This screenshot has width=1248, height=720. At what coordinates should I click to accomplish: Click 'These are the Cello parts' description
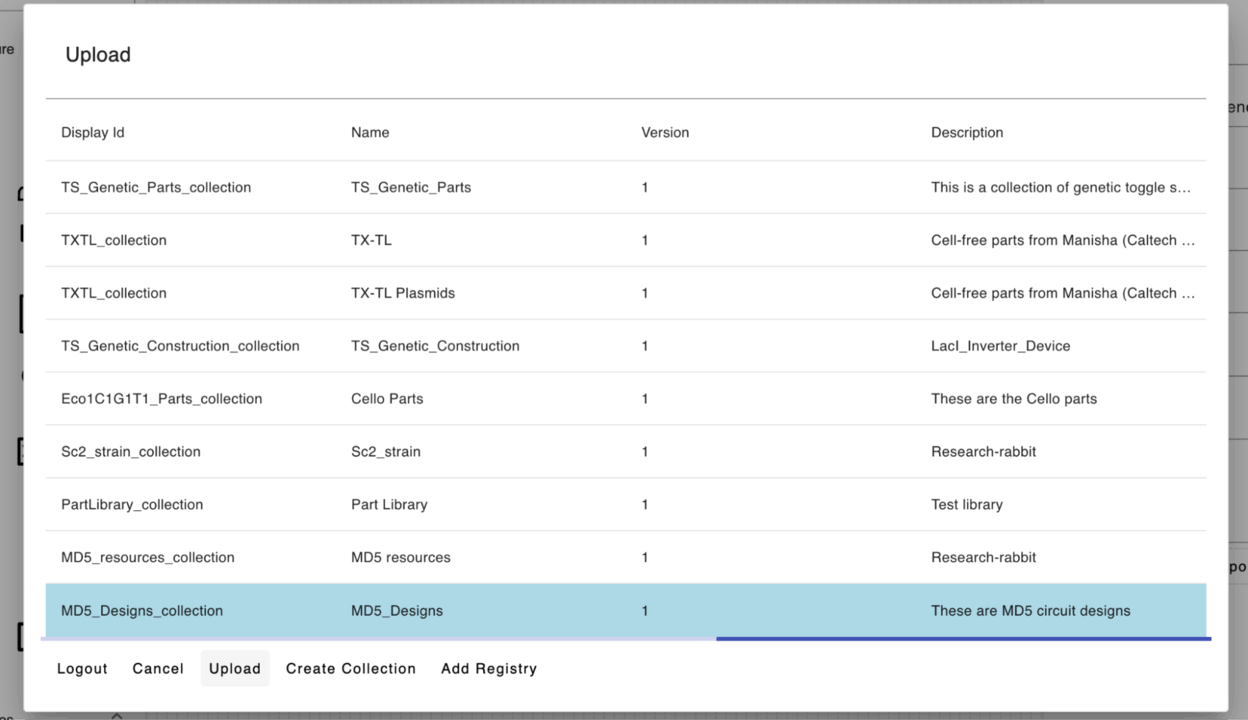click(x=1014, y=399)
